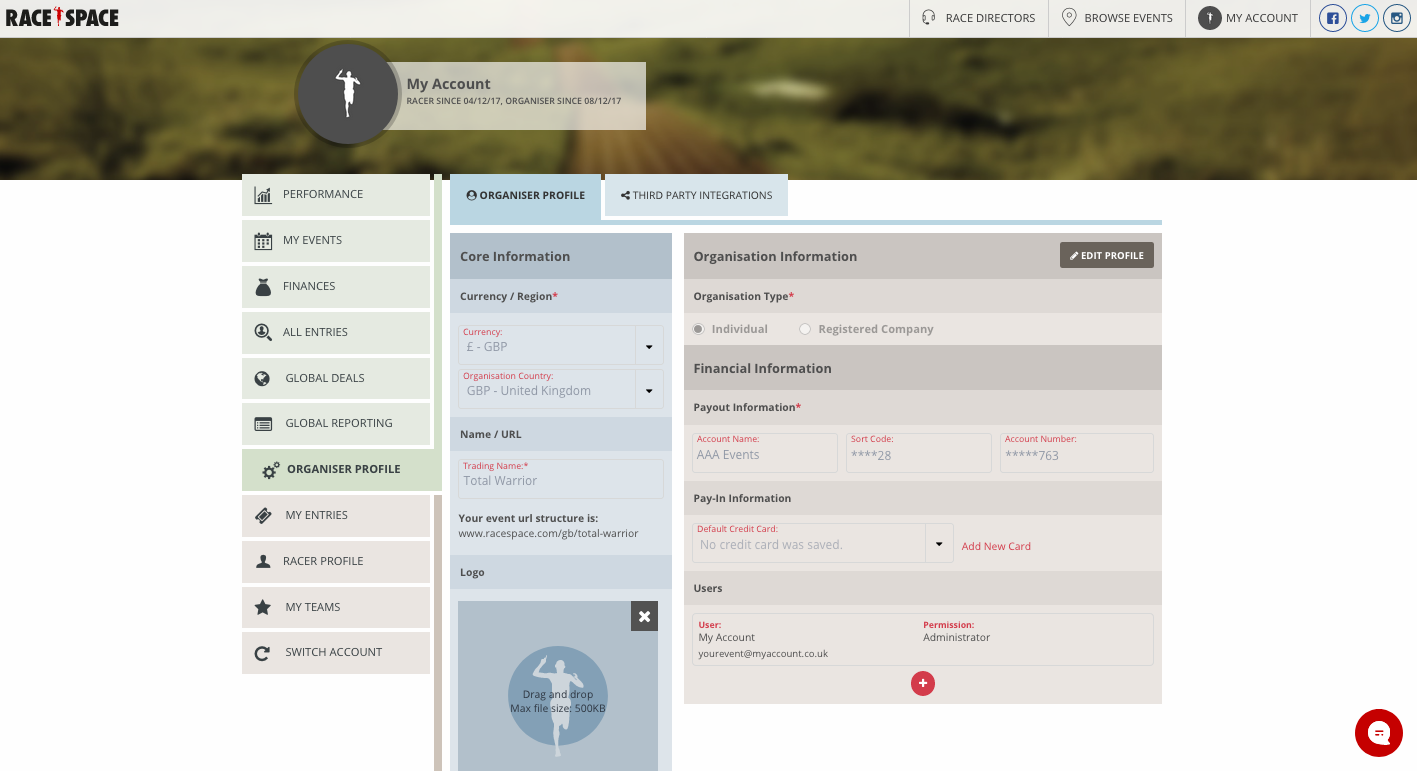
Task: Click the RaceSpace logo
Action: point(62,17)
